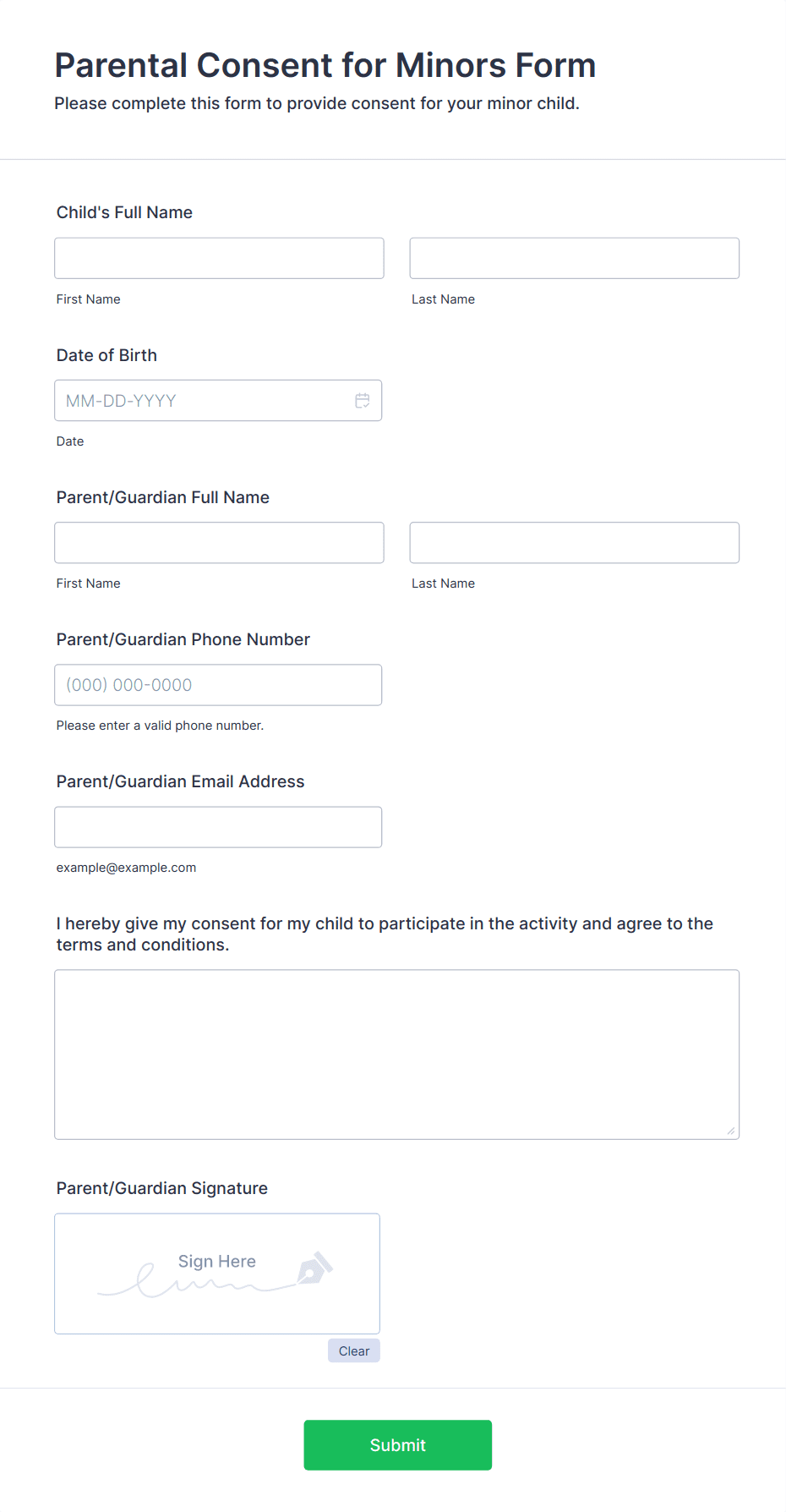Click the Date of Birth label
The width and height of the screenshot is (786, 1512).
click(106, 355)
